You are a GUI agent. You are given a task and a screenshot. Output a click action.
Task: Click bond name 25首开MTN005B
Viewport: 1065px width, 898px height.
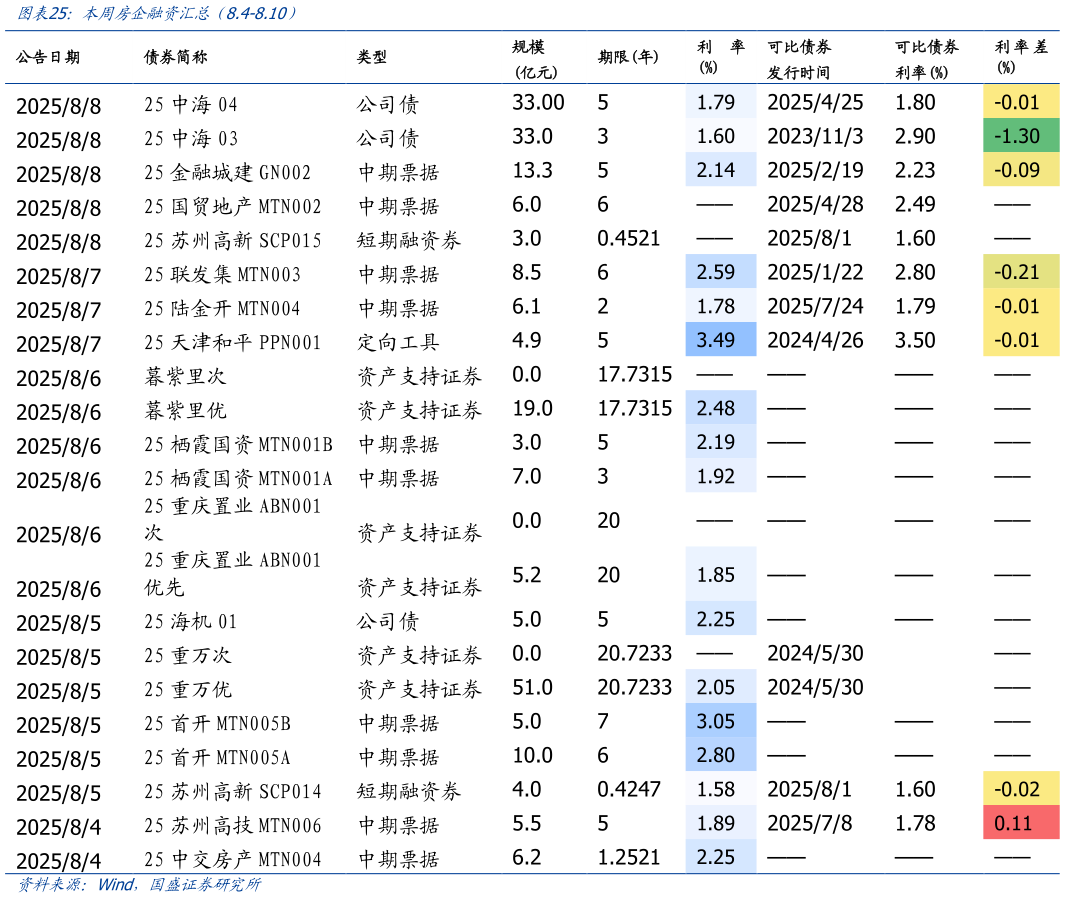[x=217, y=723]
